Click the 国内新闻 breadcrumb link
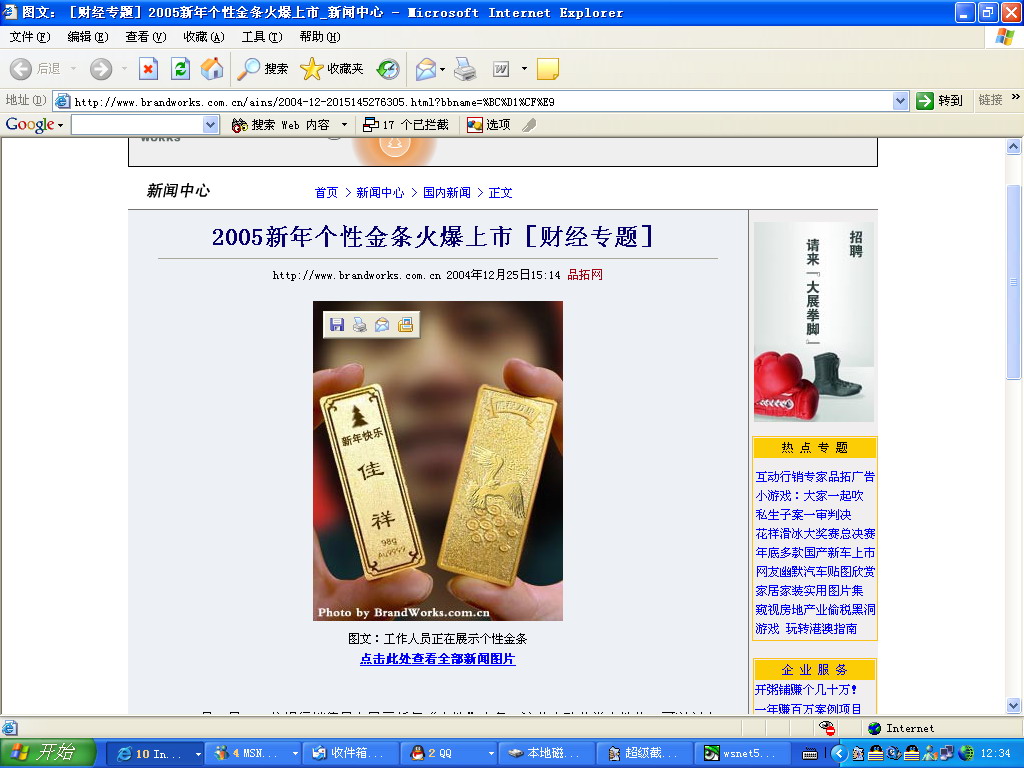Viewport: 1024px width, 768px height. tap(447, 193)
